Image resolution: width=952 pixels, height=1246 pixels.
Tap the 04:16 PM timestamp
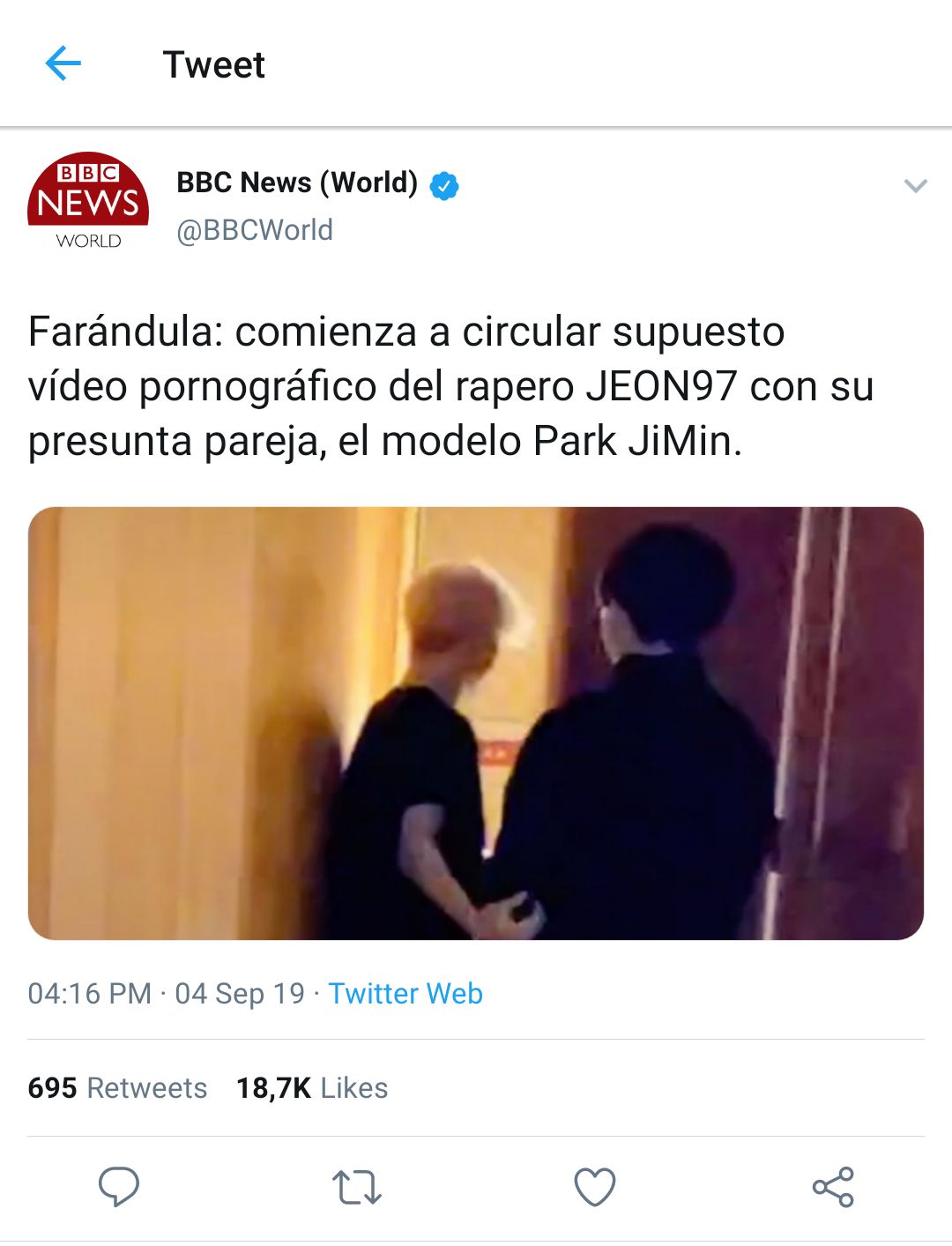(90, 994)
